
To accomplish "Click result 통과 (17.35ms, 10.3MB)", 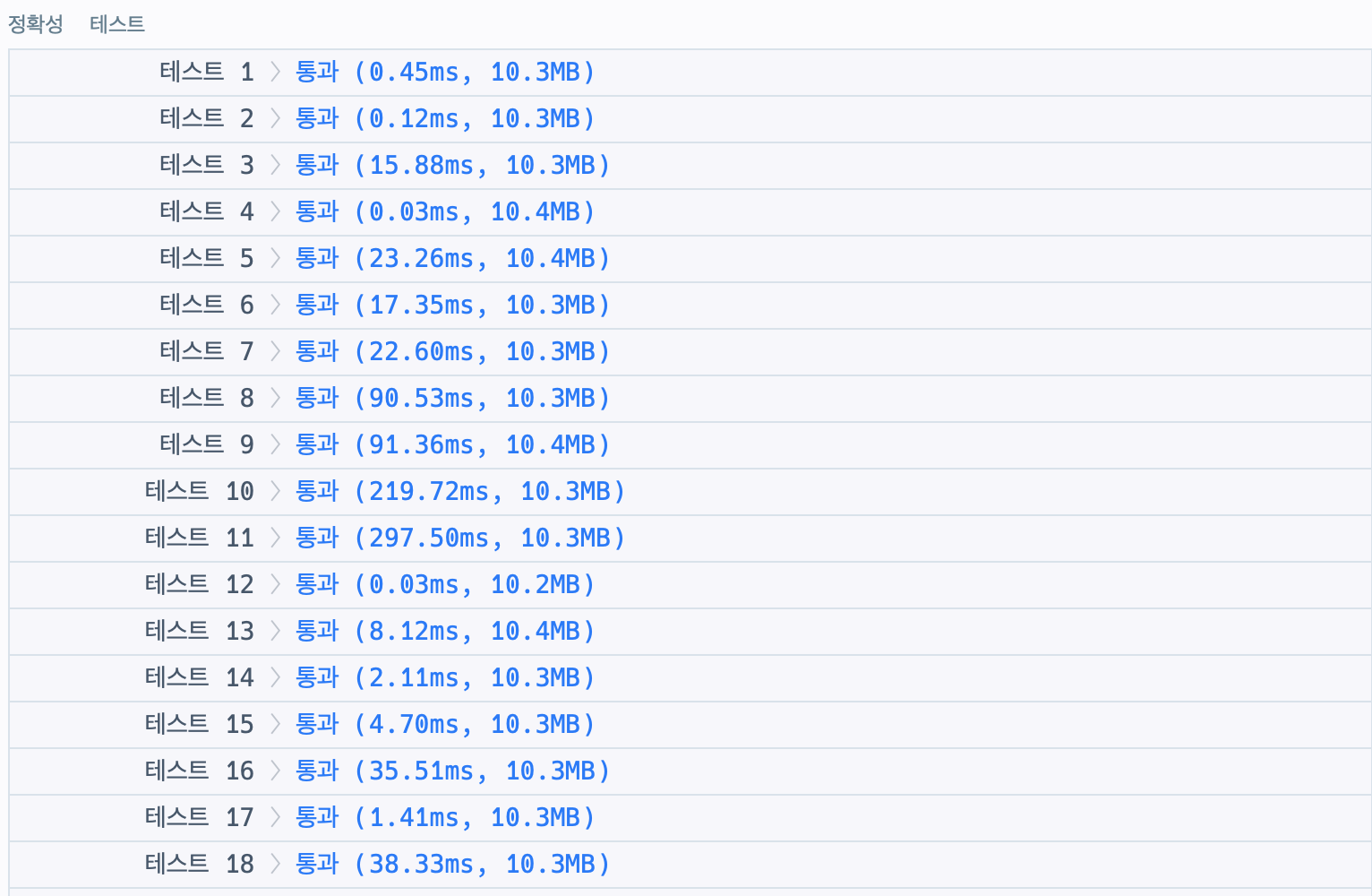I will click(453, 305).
